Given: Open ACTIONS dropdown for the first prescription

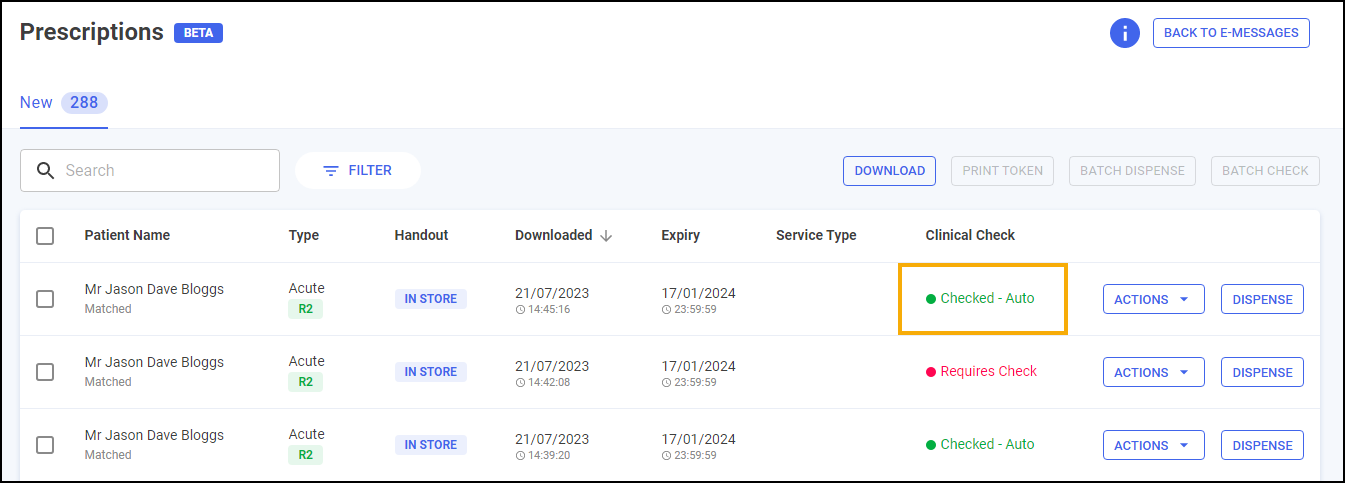Looking at the screenshot, I should click(1153, 299).
